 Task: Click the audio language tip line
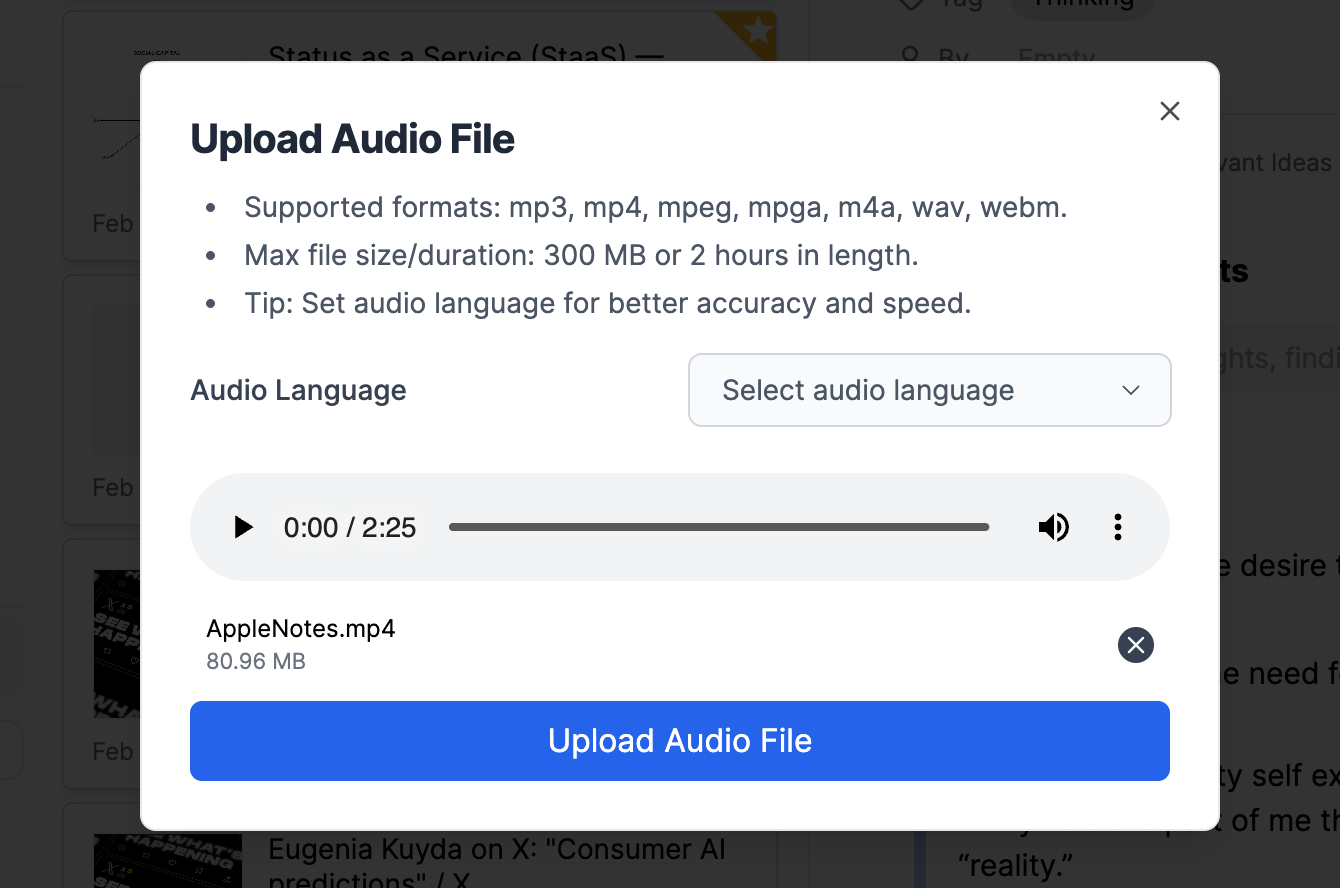pyautogui.click(x=608, y=303)
